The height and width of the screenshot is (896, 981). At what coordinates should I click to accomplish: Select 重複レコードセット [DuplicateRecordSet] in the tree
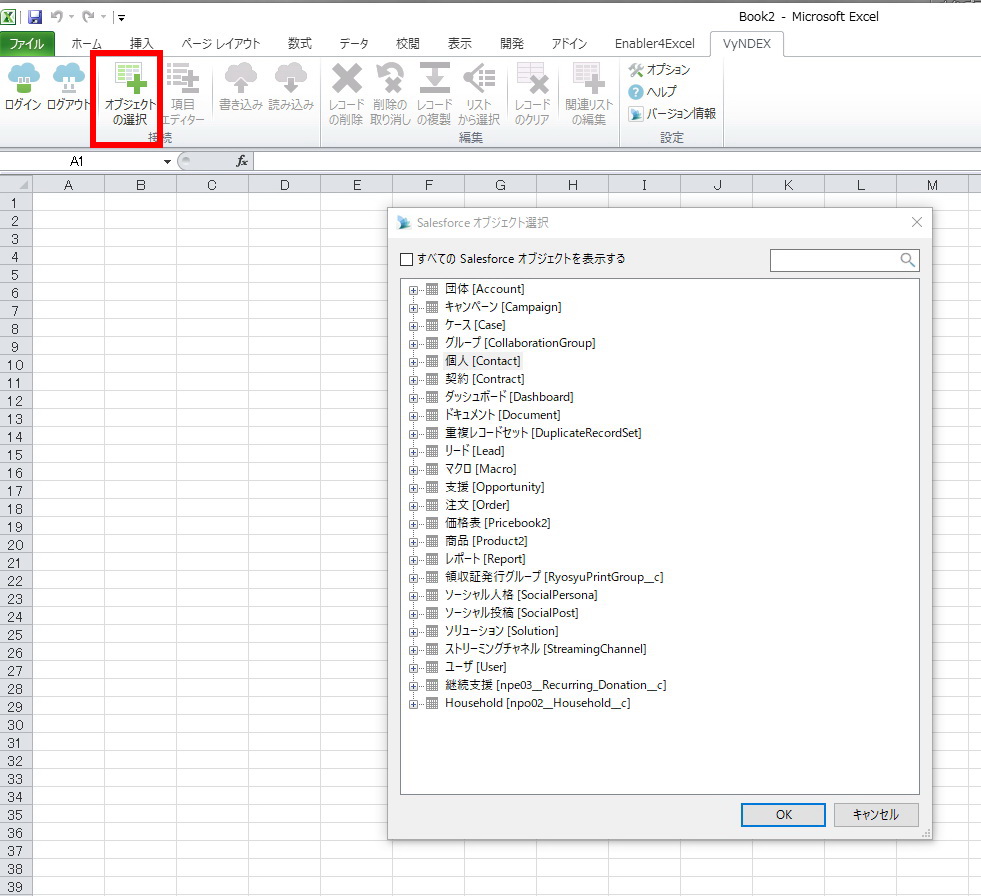pyautogui.click(x=543, y=433)
